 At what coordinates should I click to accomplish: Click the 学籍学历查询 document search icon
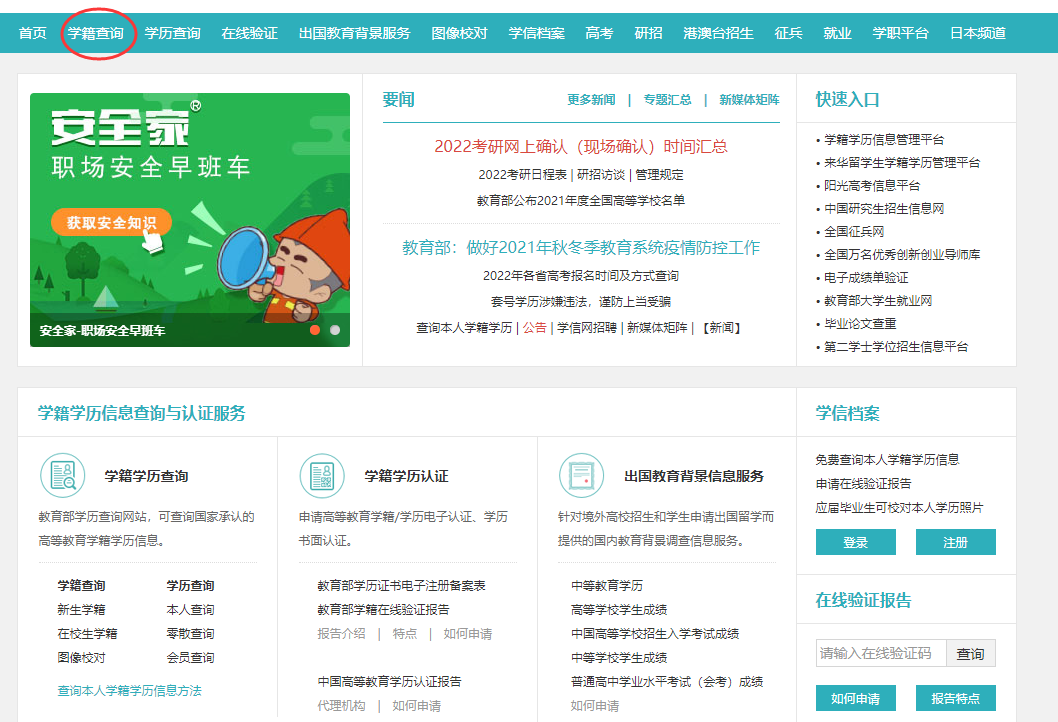(x=63, y=475)
